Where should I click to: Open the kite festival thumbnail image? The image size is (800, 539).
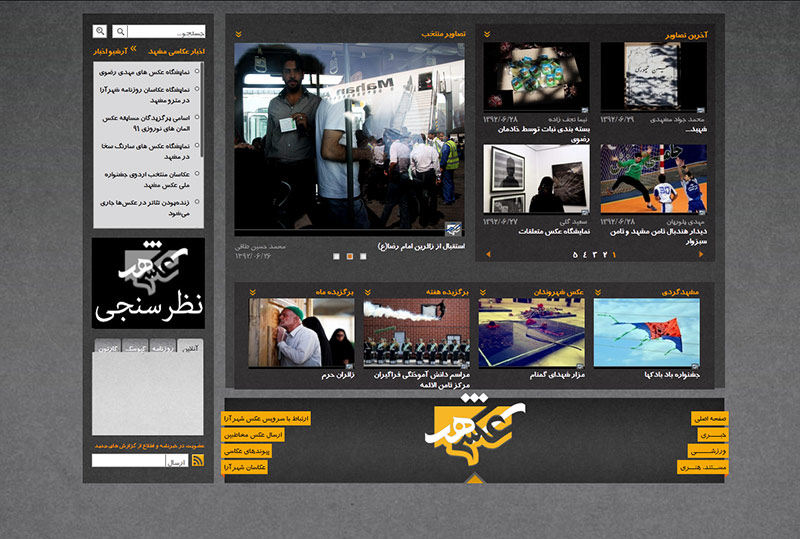(x=647, y=332)
